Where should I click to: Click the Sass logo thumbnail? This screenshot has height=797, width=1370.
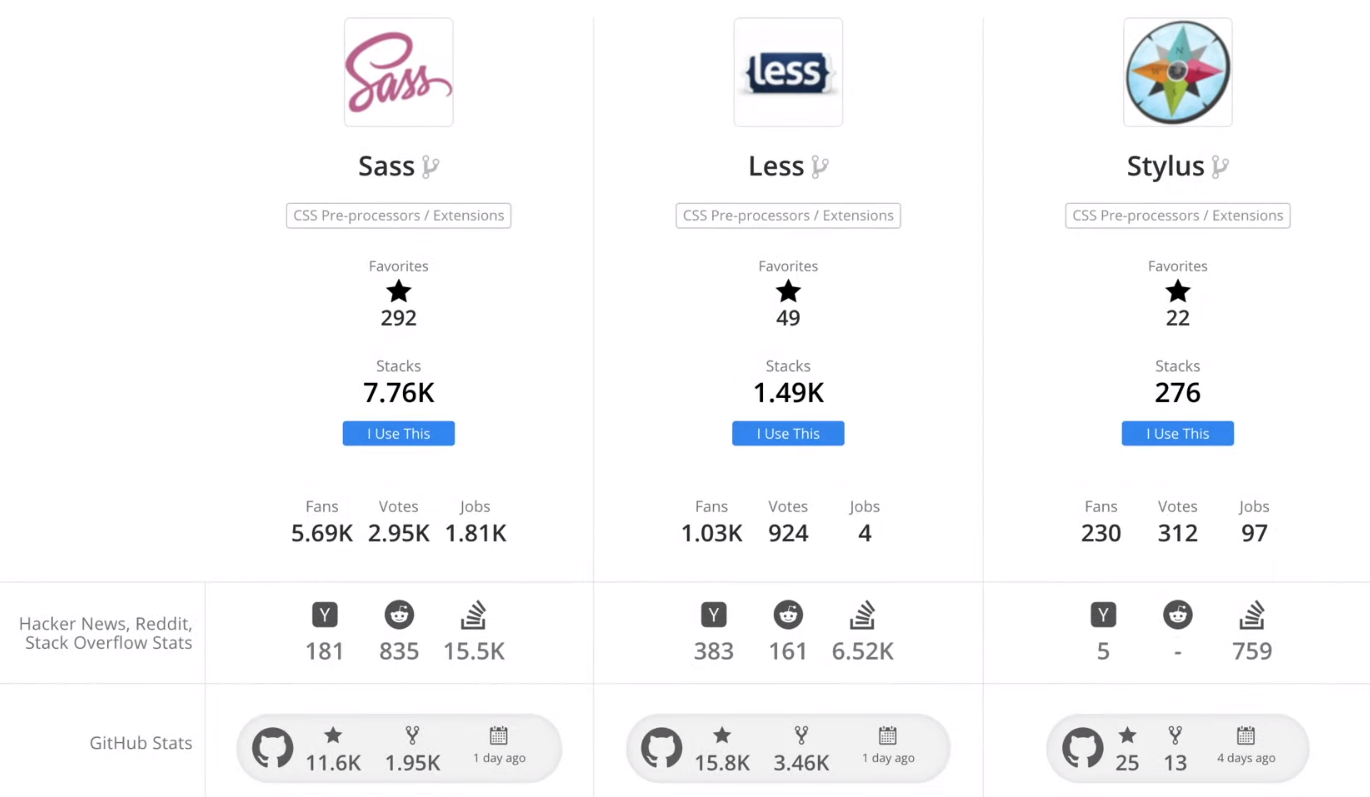(398, 72)
